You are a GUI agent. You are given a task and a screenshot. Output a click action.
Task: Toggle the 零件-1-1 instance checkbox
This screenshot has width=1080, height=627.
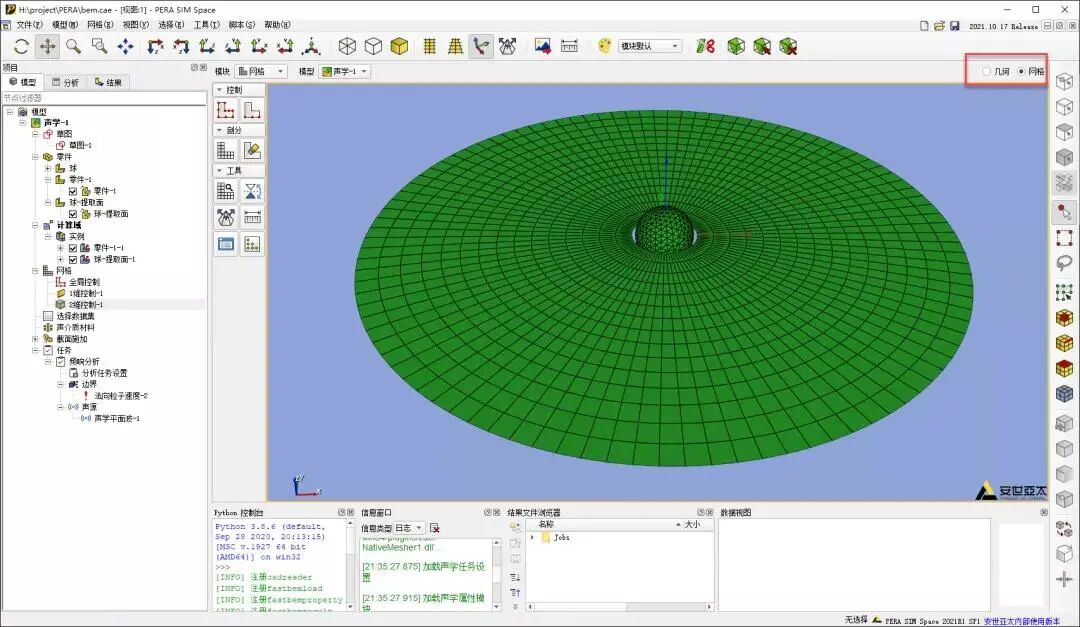click(x=73, y=248)
